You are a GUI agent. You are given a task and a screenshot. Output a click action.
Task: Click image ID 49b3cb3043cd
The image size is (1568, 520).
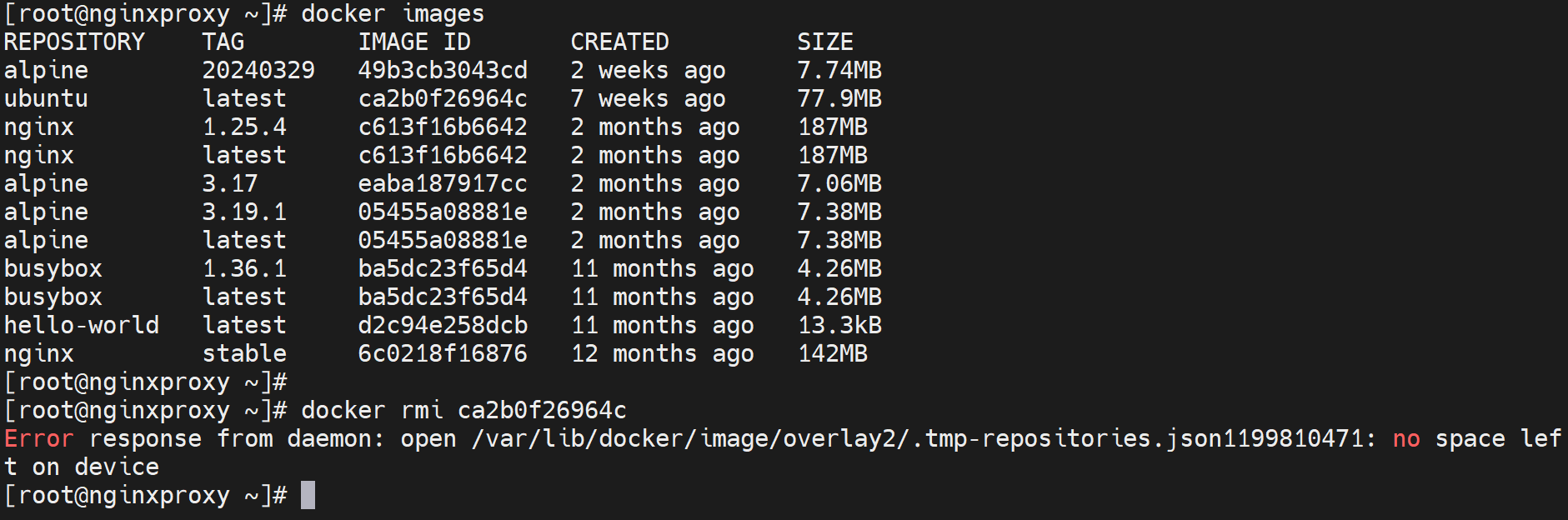click(x=443, y=70)
